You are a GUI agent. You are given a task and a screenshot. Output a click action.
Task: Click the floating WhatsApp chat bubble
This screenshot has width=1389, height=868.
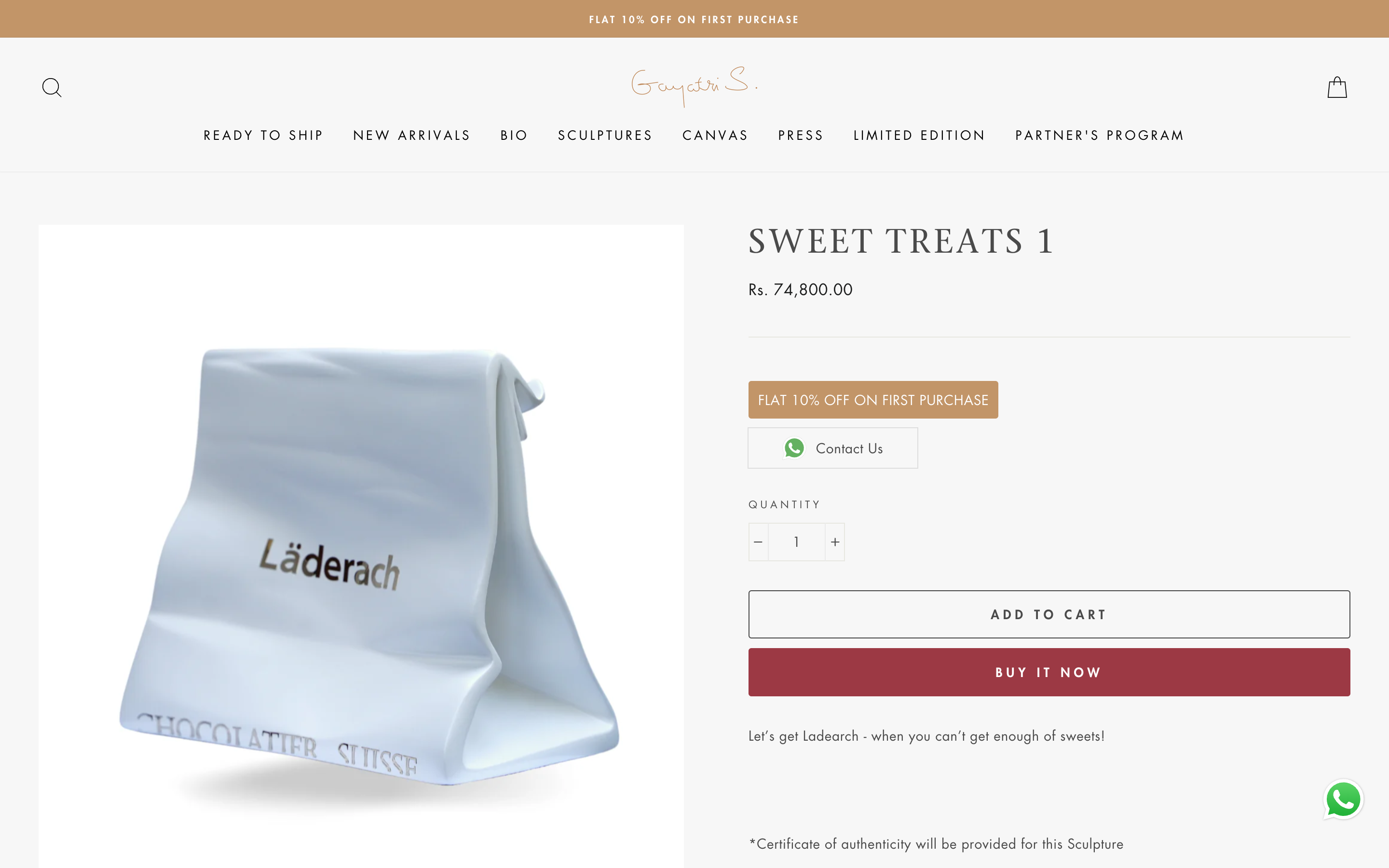click(x=1343, y=799)
